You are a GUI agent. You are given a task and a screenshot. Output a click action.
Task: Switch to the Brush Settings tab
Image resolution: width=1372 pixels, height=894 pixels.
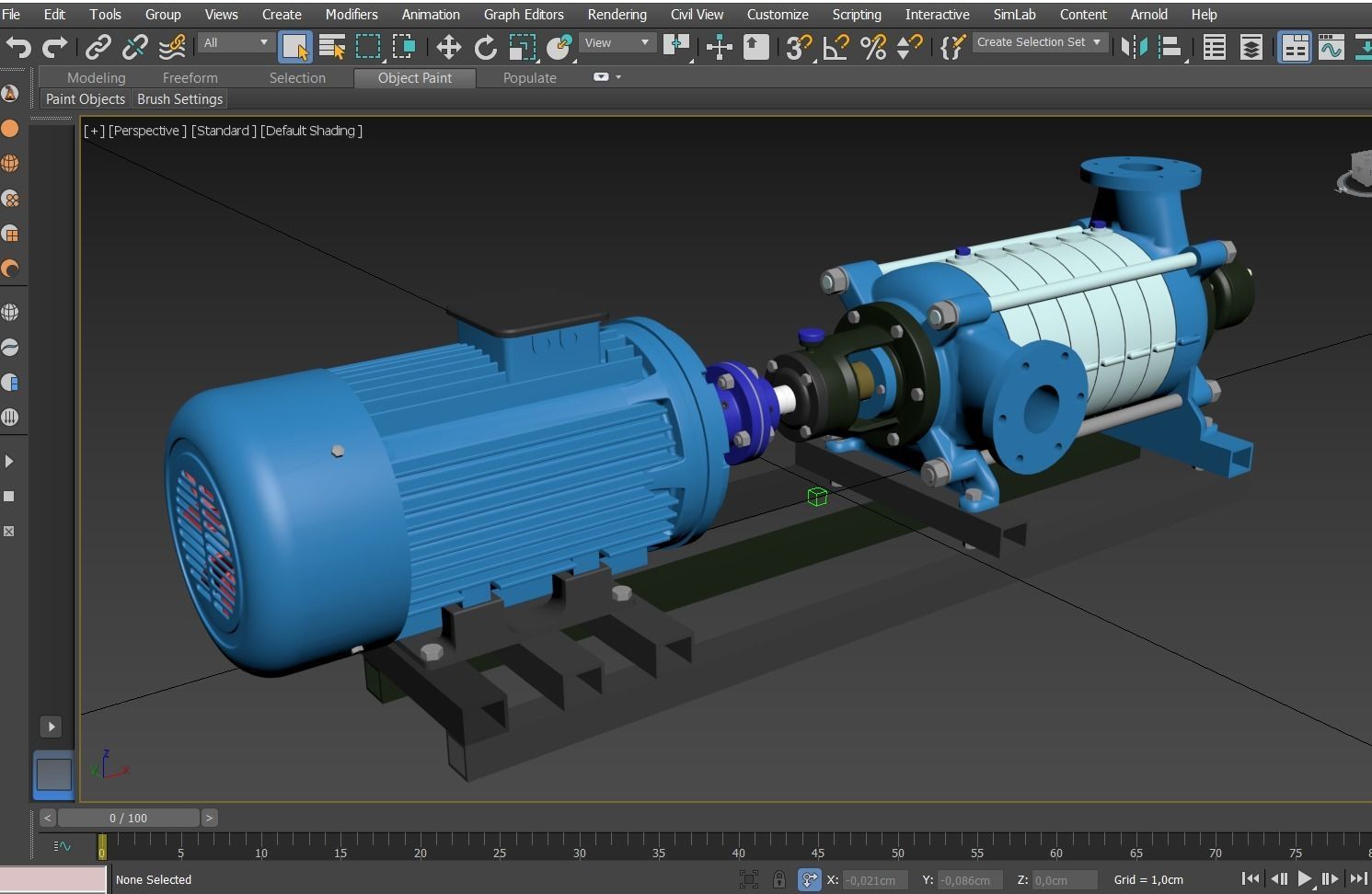[179, 98]
